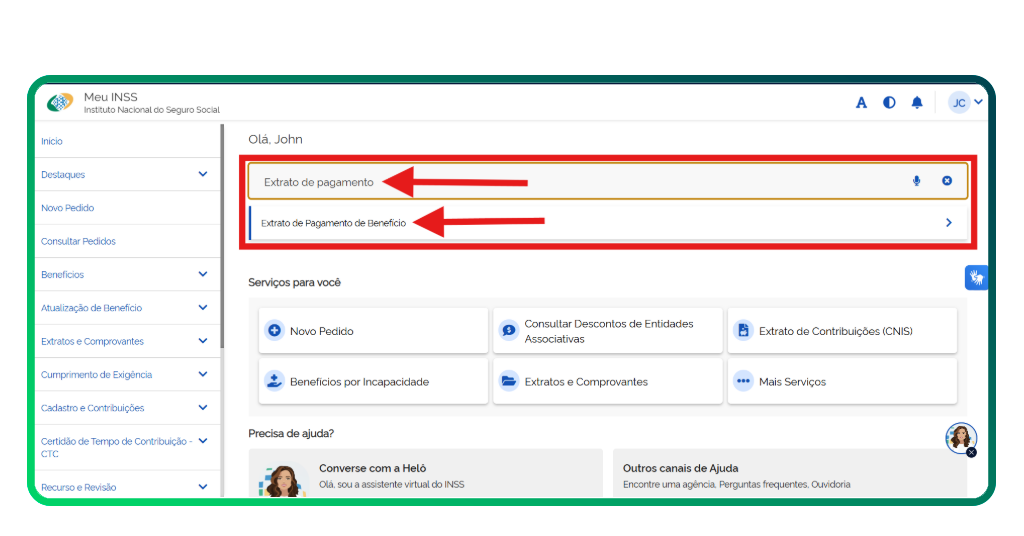Expand Cumprimento de Exigência chevron
The image size is (1024, 536).
[x=202, y=374]
